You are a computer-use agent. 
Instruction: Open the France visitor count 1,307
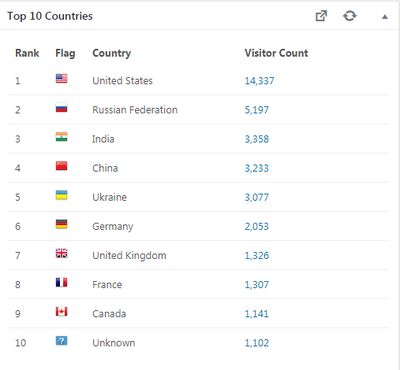tap(257, 285)
